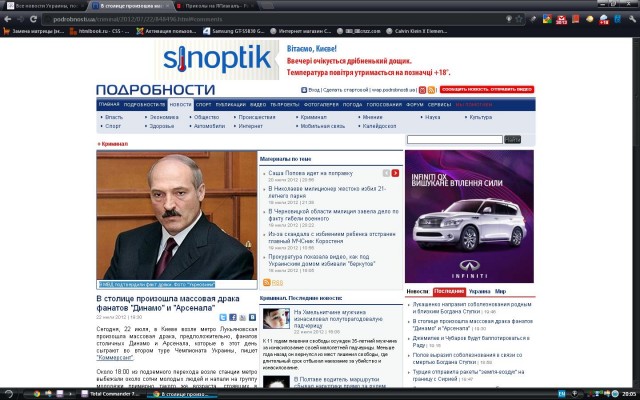
Task: Click the Google News extension icon
Action: pyautogui.click(x=547, y=19)
